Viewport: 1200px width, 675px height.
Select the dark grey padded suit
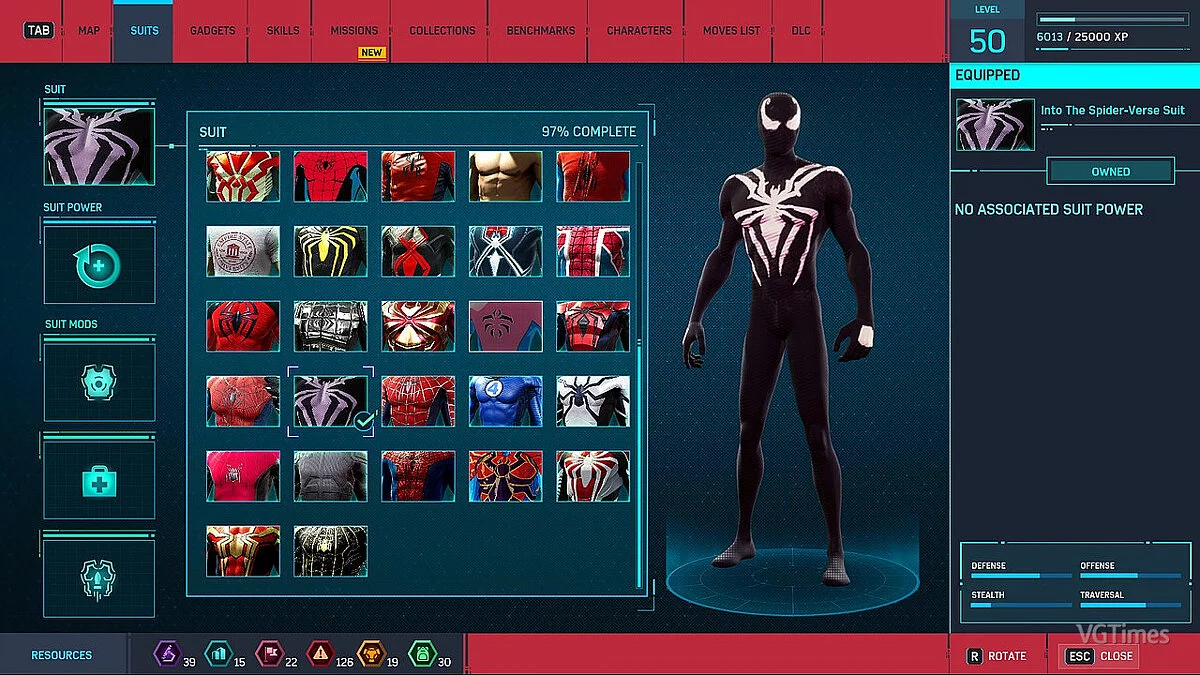point(331,476)
